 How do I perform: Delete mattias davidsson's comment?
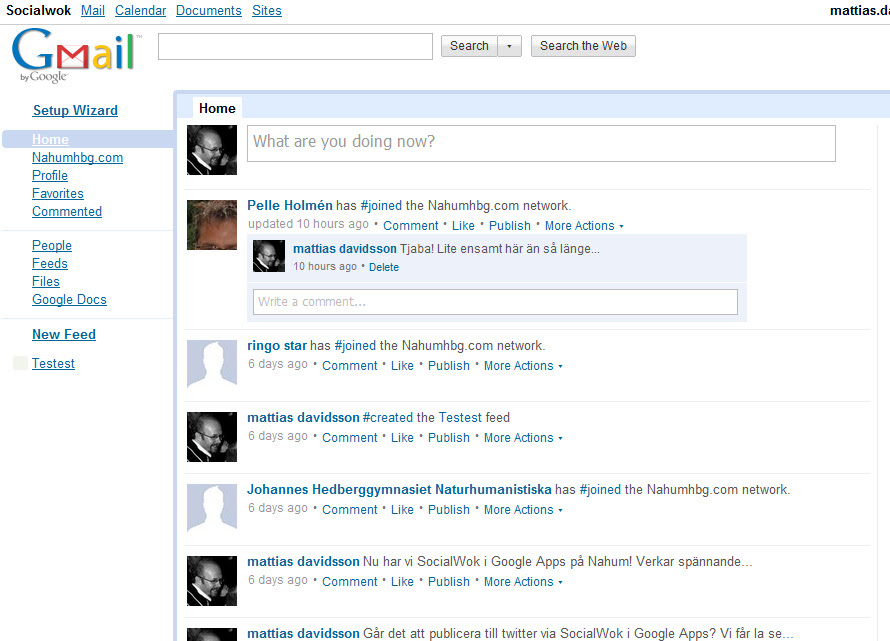tap(384, 267)
